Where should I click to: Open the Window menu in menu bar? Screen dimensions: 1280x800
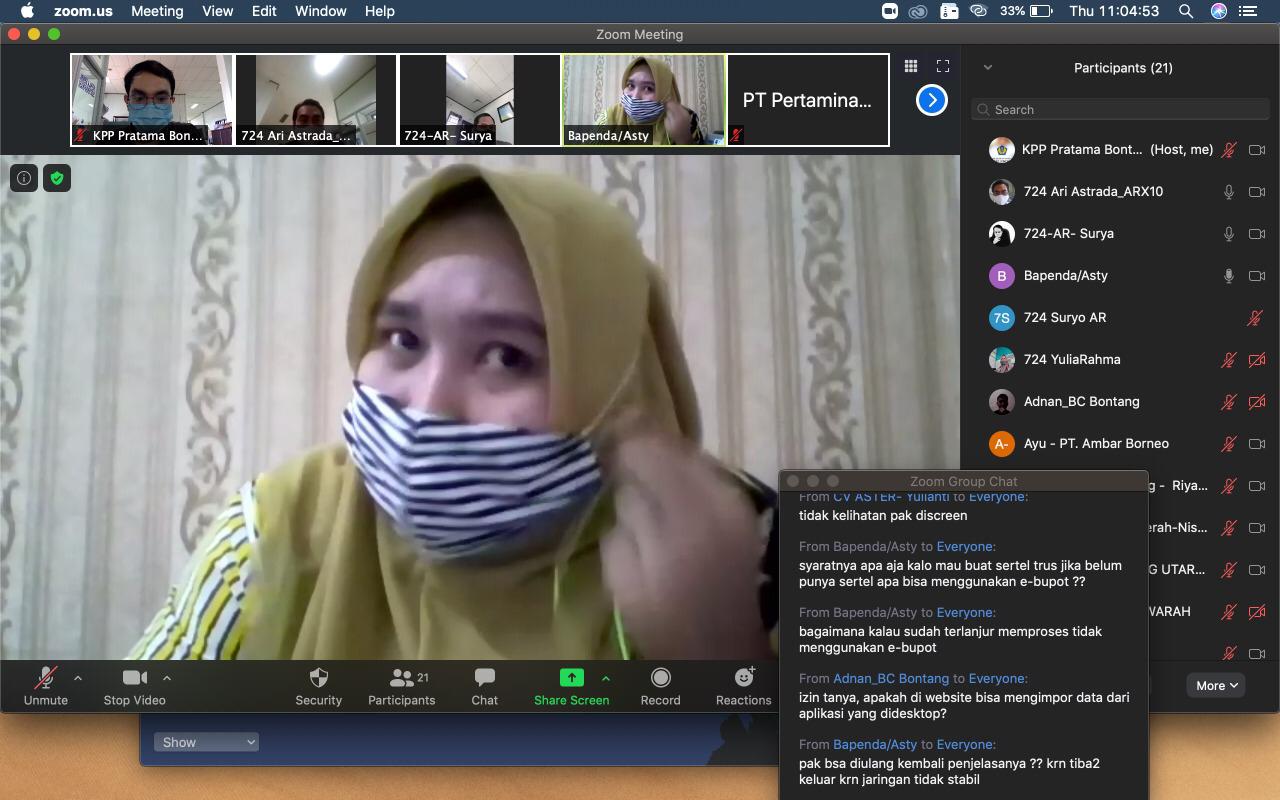(321, 11)
